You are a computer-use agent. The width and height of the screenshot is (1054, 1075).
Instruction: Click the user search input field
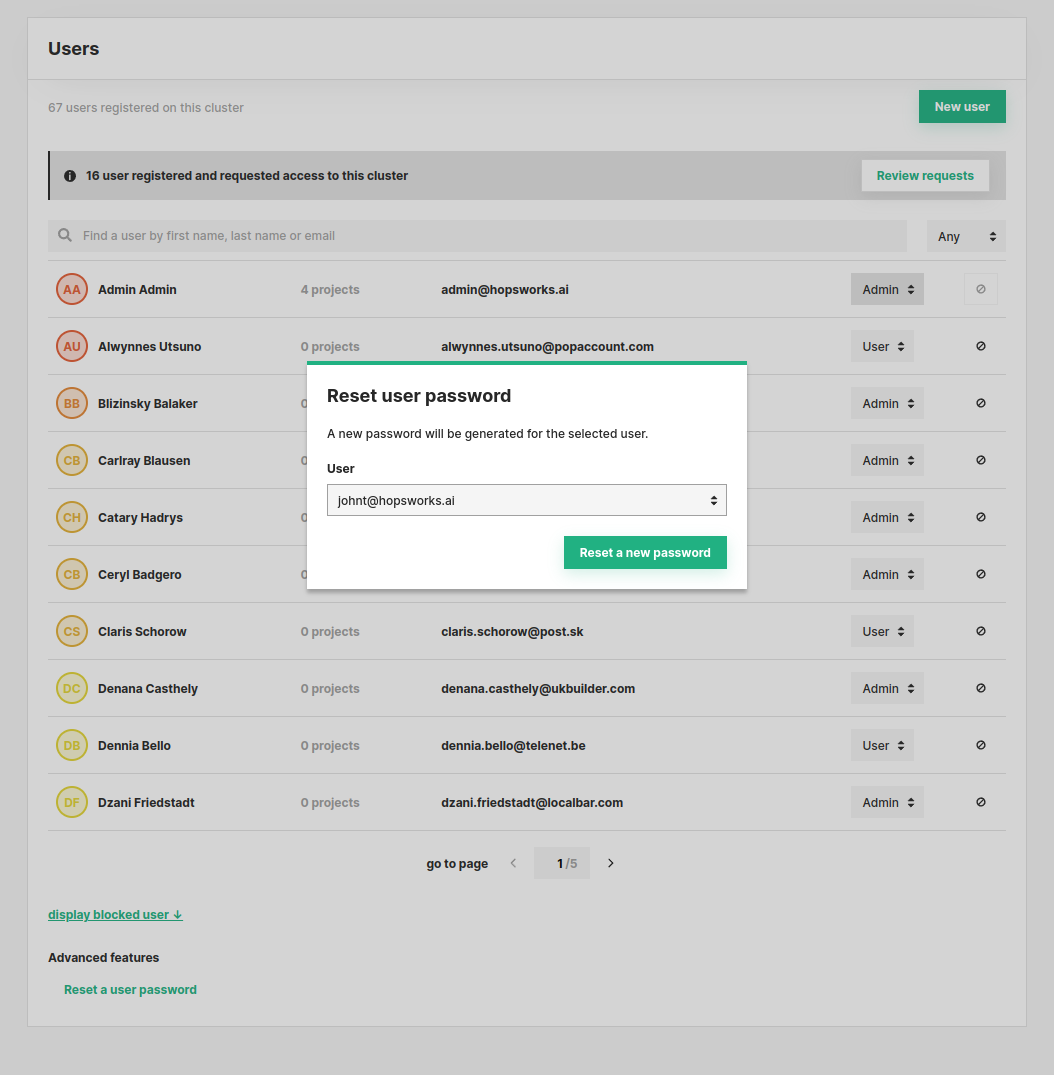[x=400, y=235]
